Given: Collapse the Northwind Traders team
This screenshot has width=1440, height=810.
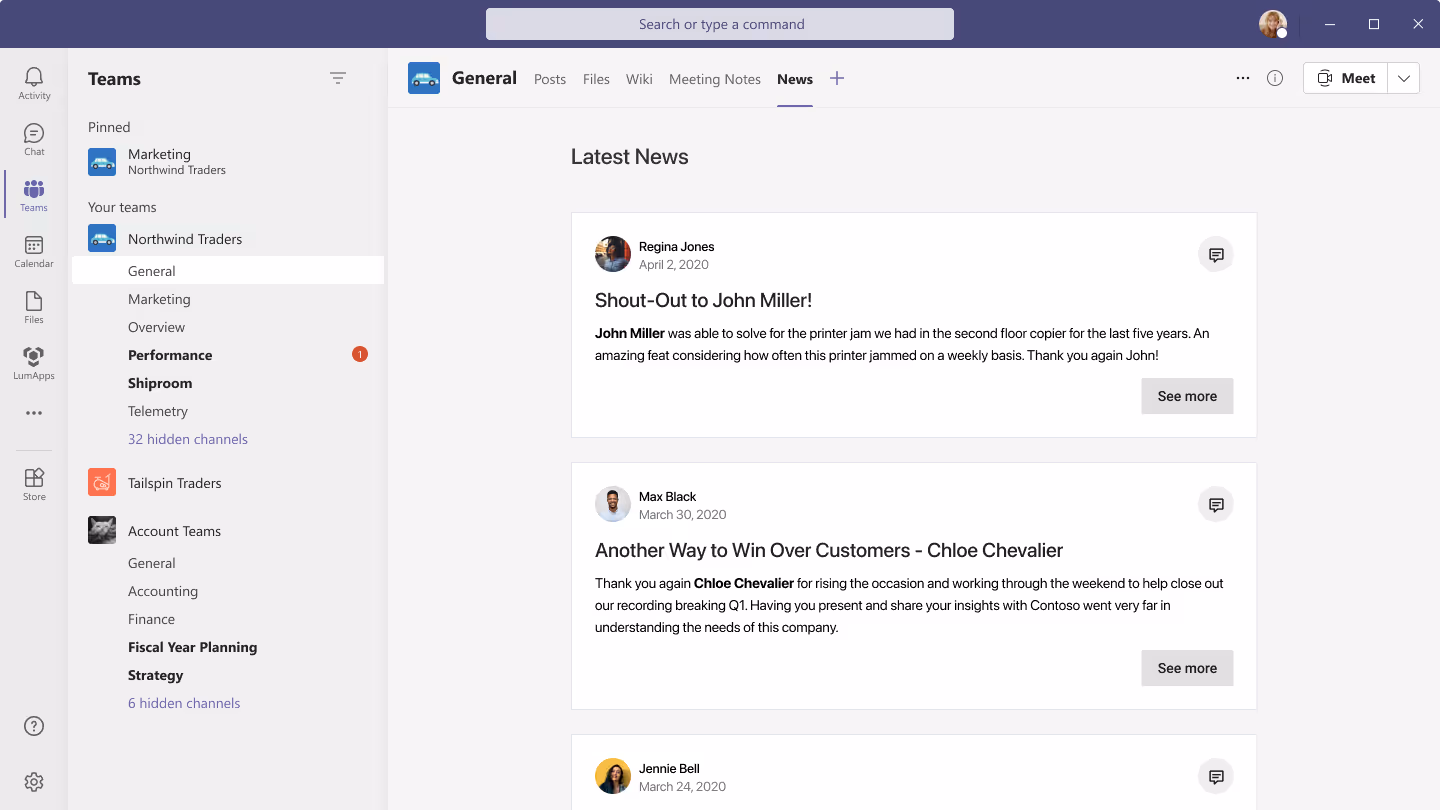Looking at the screenshot, I should pos(185,239).
